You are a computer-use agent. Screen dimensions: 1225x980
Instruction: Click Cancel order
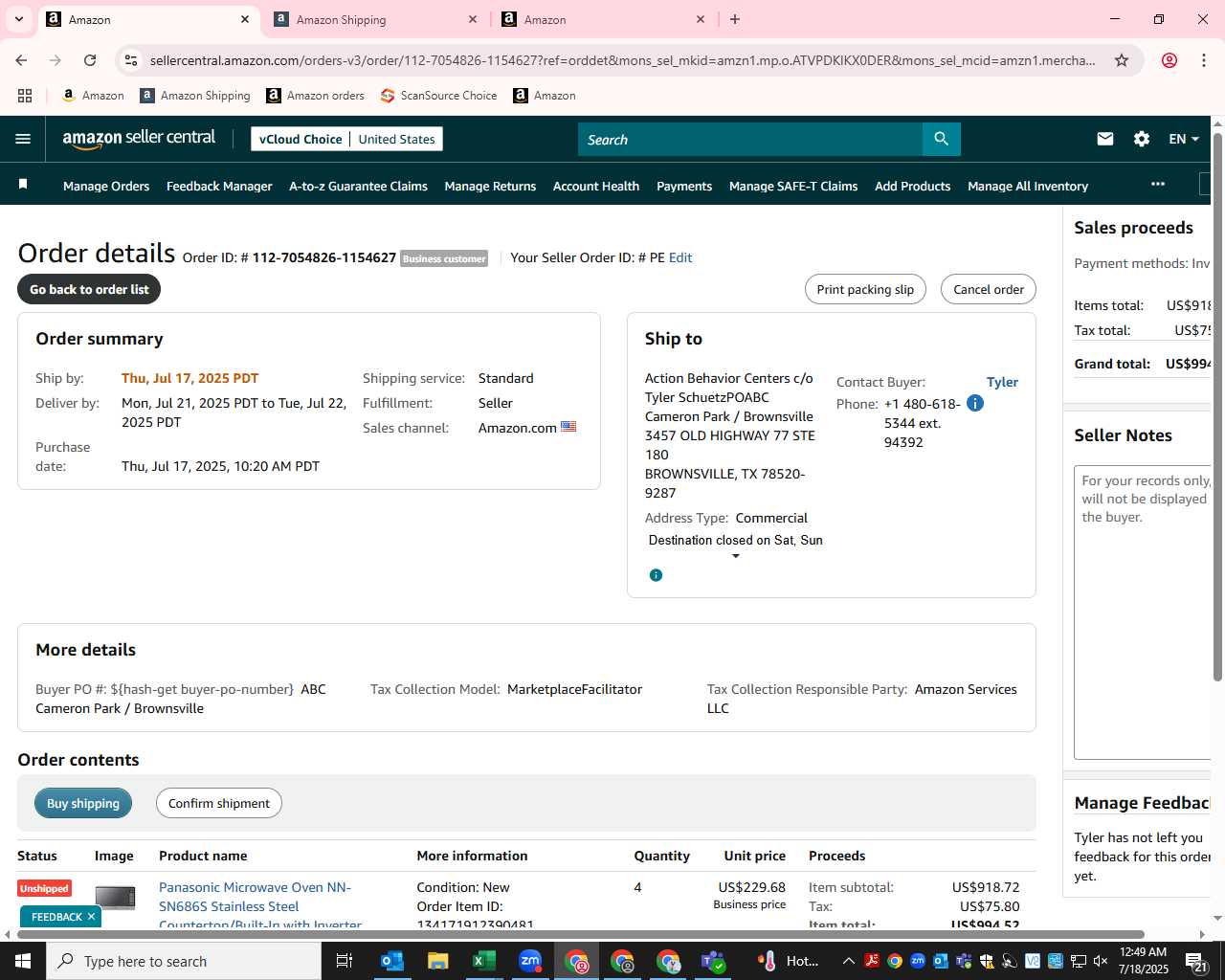989,289
